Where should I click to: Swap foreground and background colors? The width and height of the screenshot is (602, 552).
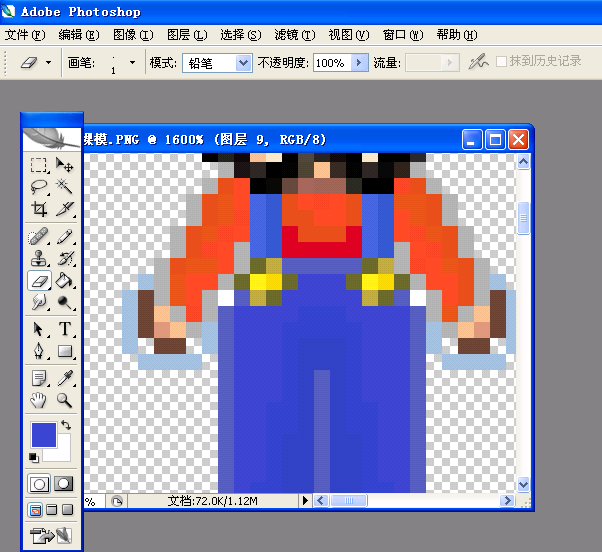coord(66,425)
